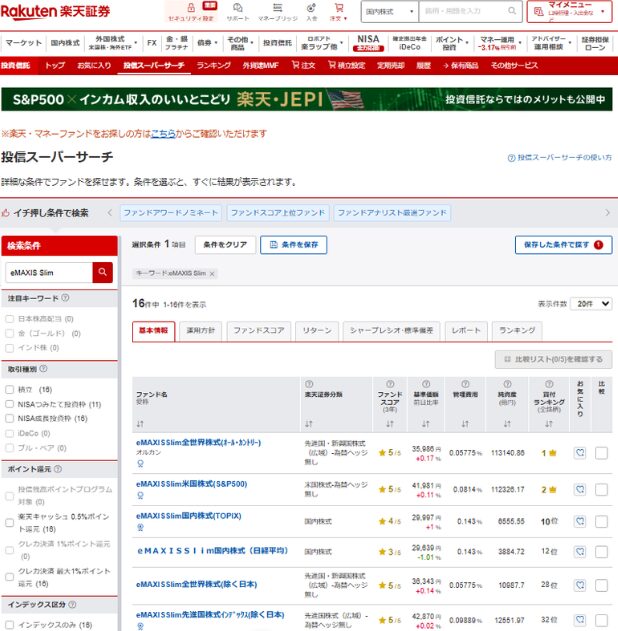The height and width of the screenshot is (631, 618).
Task: Expand マネー運用 navigation menu
Action: pyautogui.click(x=500, y=43)
